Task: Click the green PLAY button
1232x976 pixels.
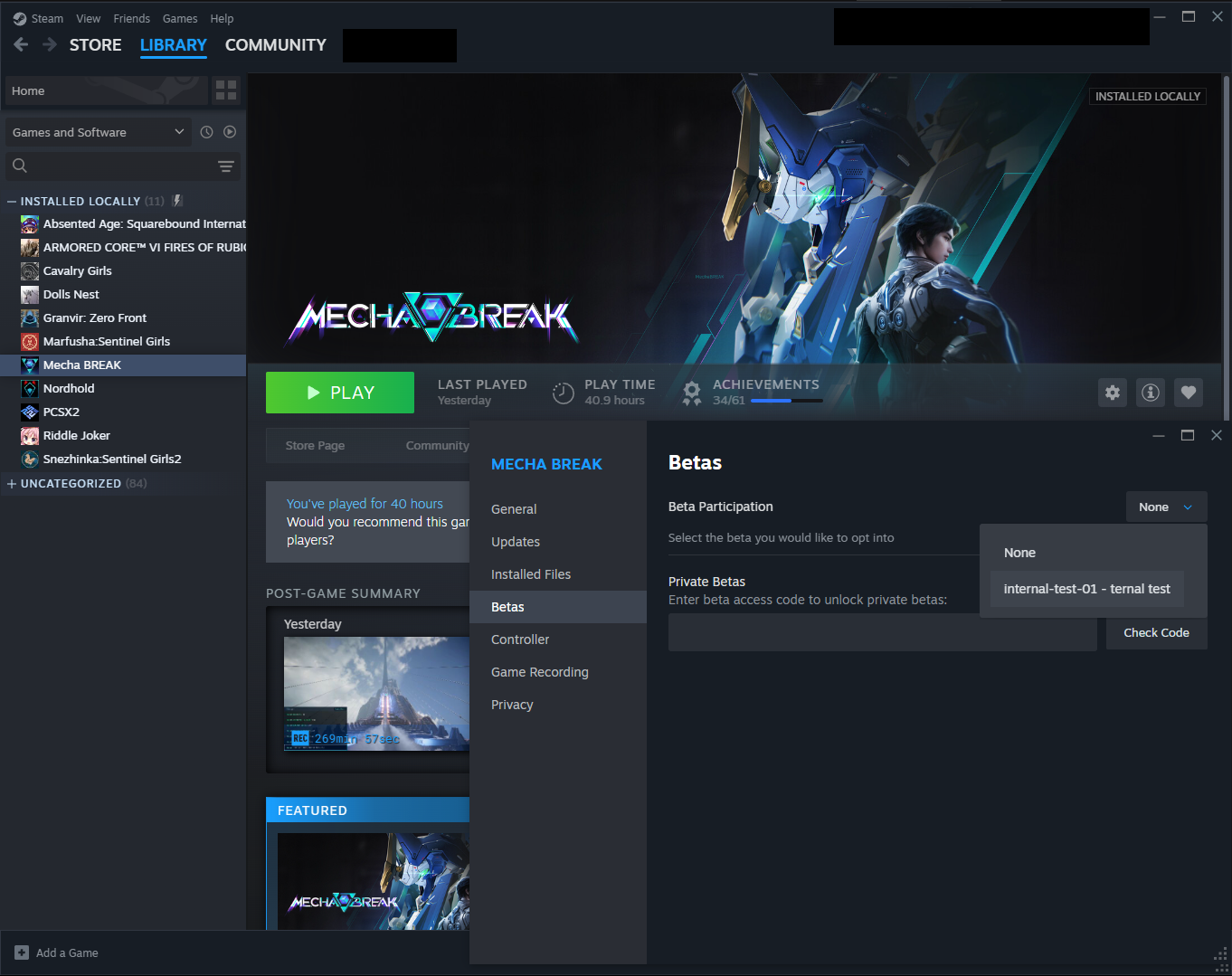Action: coord(340,393)
